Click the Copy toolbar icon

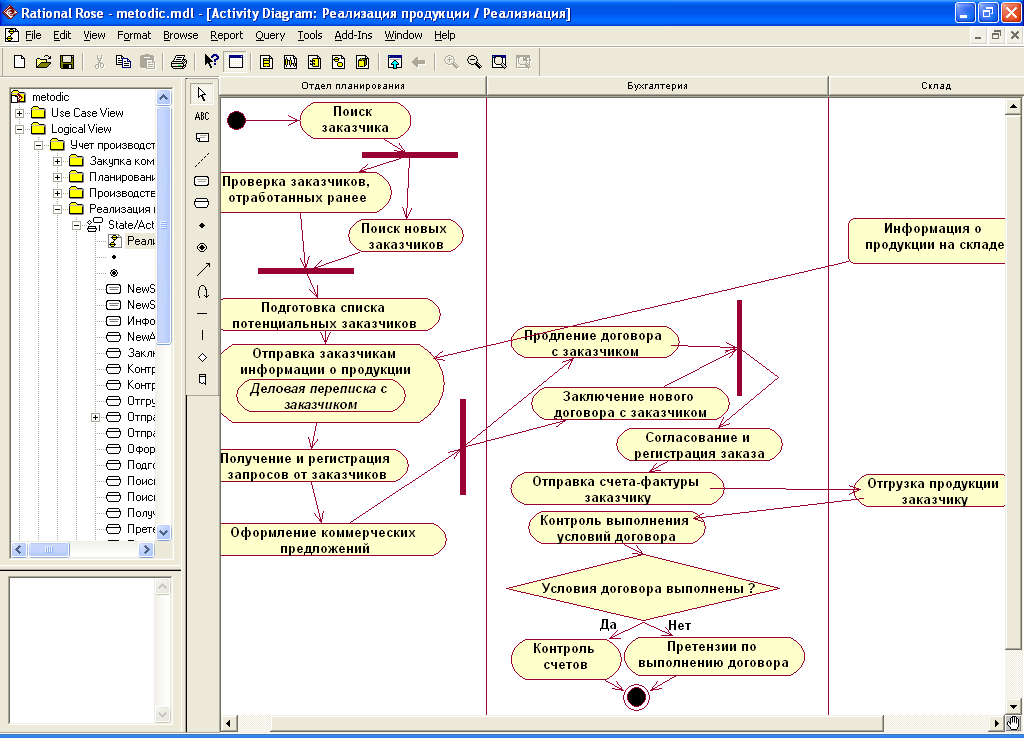pyautogui.click(x=123, y=62)
